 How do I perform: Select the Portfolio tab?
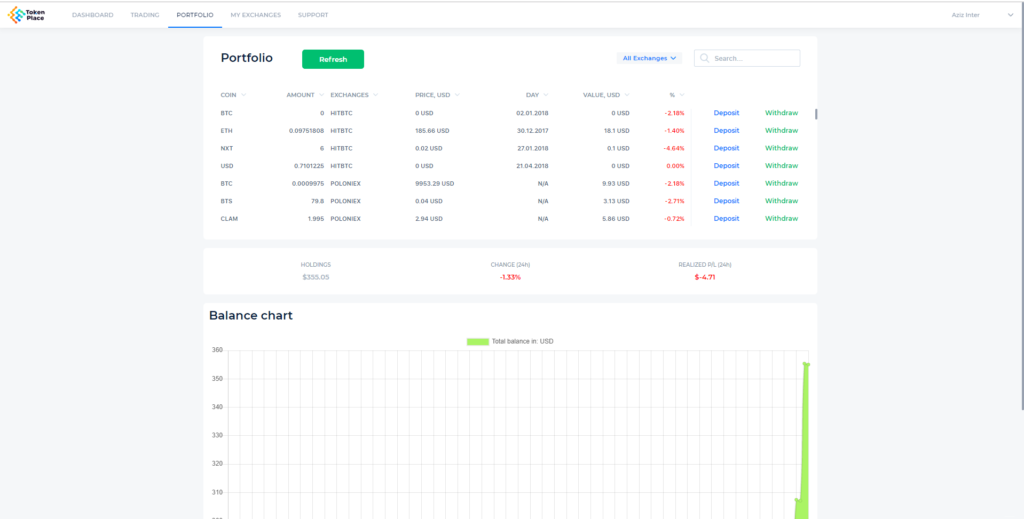[195, 15]
